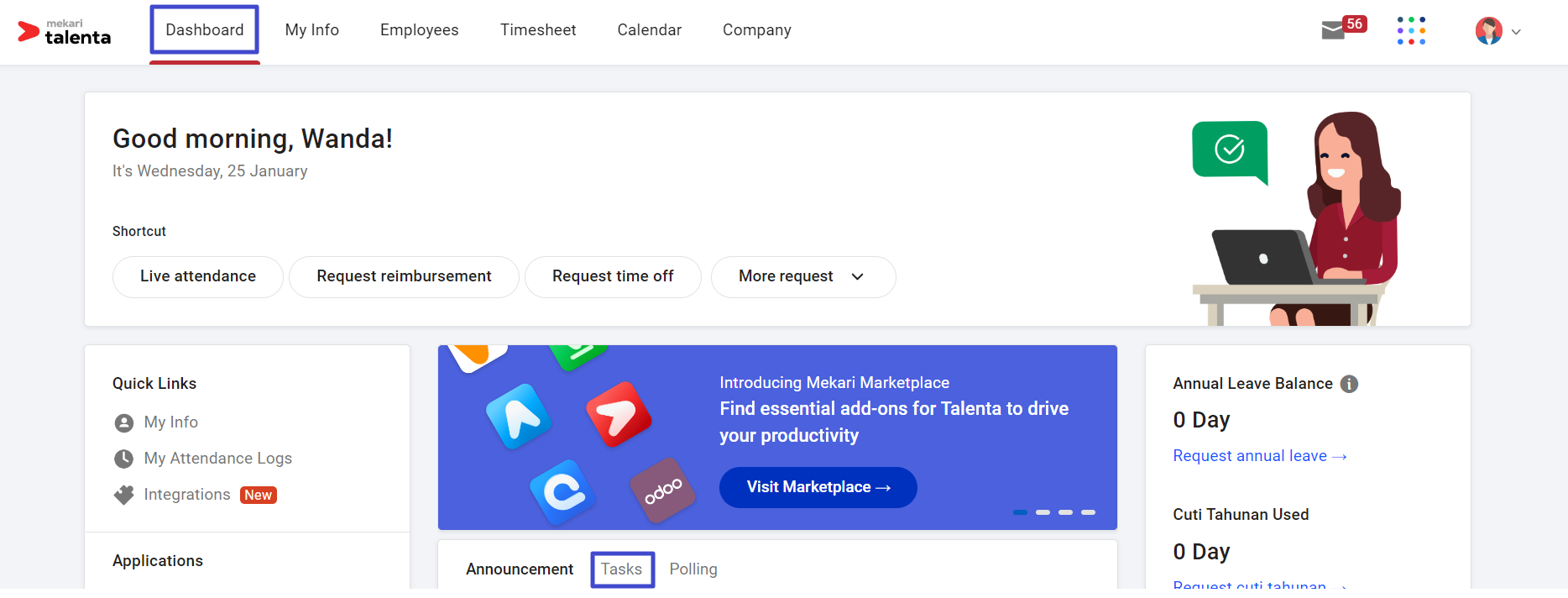This screenshot has width=1568, height=598.
Task: Open My Info quick link
Action: click(x=171, y=422)
